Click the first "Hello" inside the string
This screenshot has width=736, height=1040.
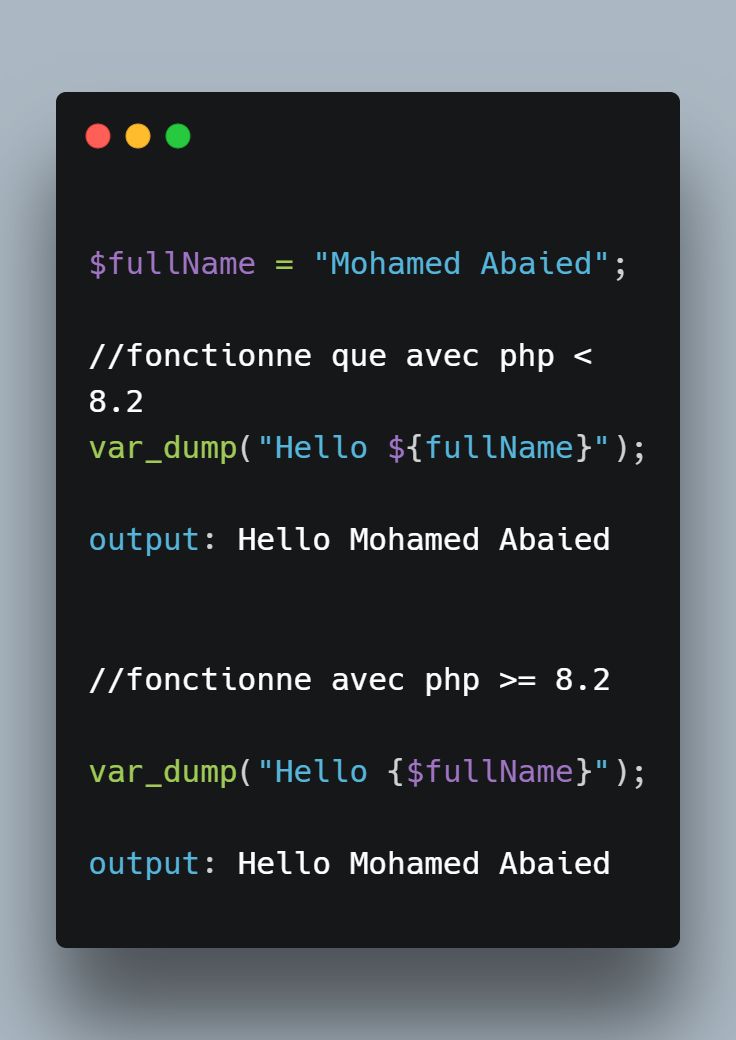(321, 448)
